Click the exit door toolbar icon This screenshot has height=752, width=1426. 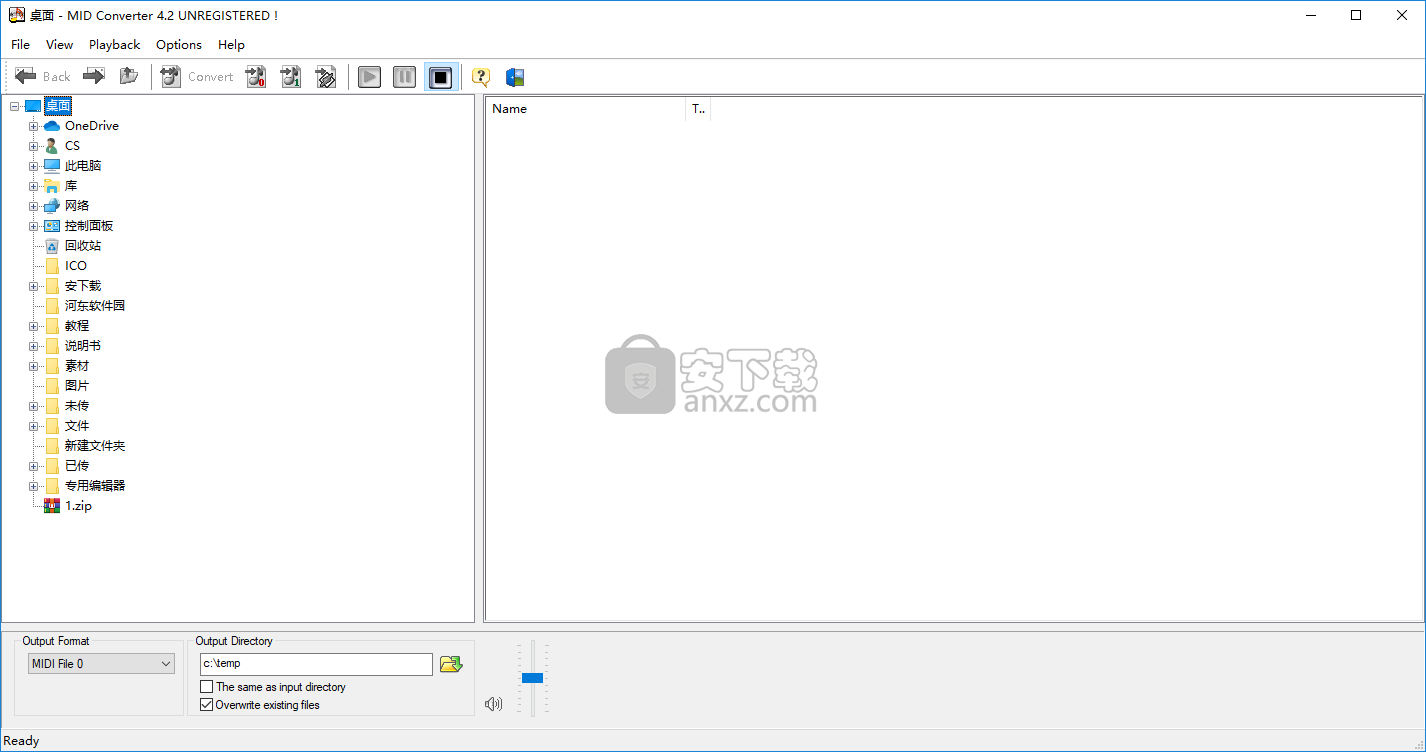pyautogui.click(x=515, y=77)
